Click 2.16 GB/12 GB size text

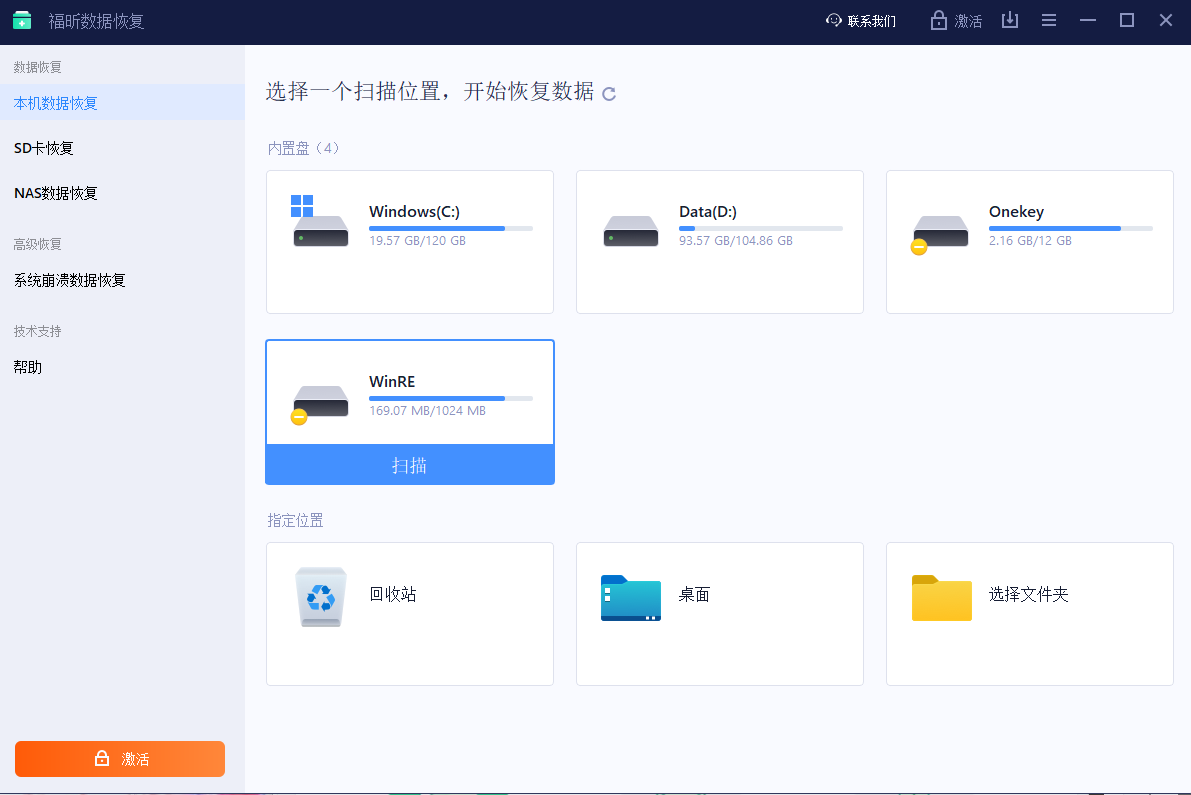click(x=1030, y=241)
